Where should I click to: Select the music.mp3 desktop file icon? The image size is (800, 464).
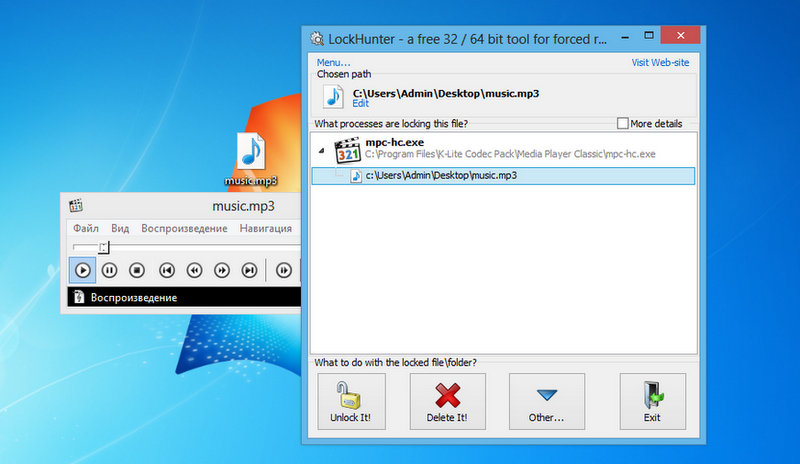(251, 159)
